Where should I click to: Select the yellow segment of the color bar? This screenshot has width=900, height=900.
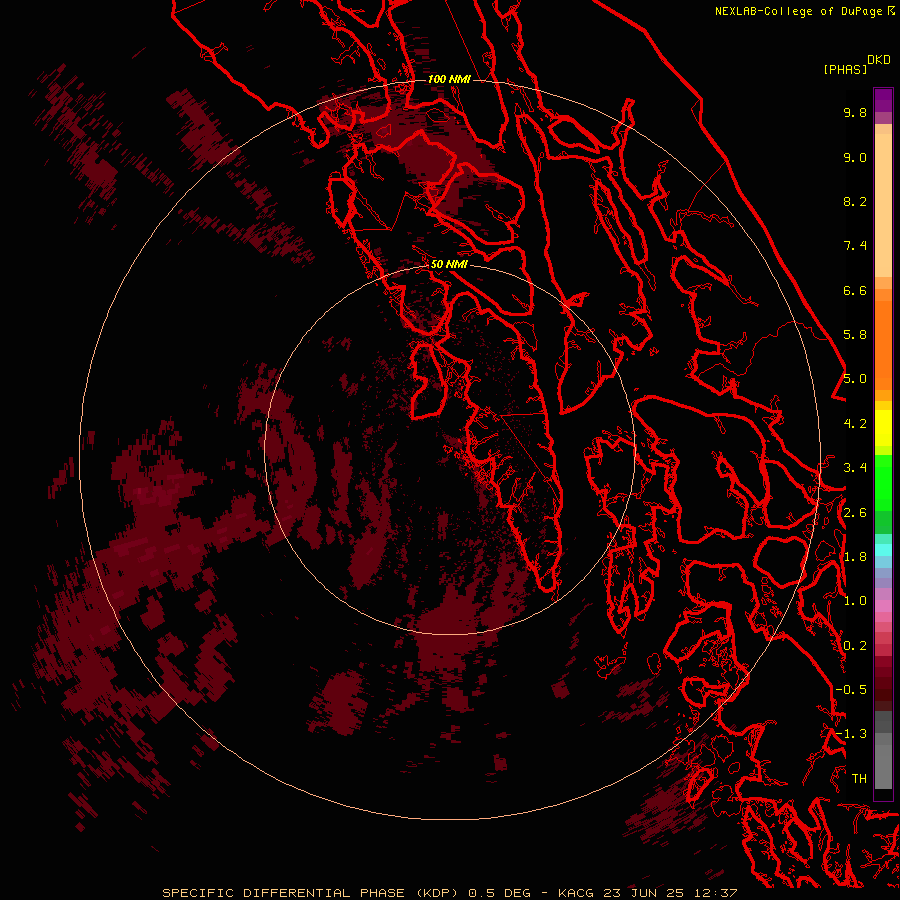point(883,428)
